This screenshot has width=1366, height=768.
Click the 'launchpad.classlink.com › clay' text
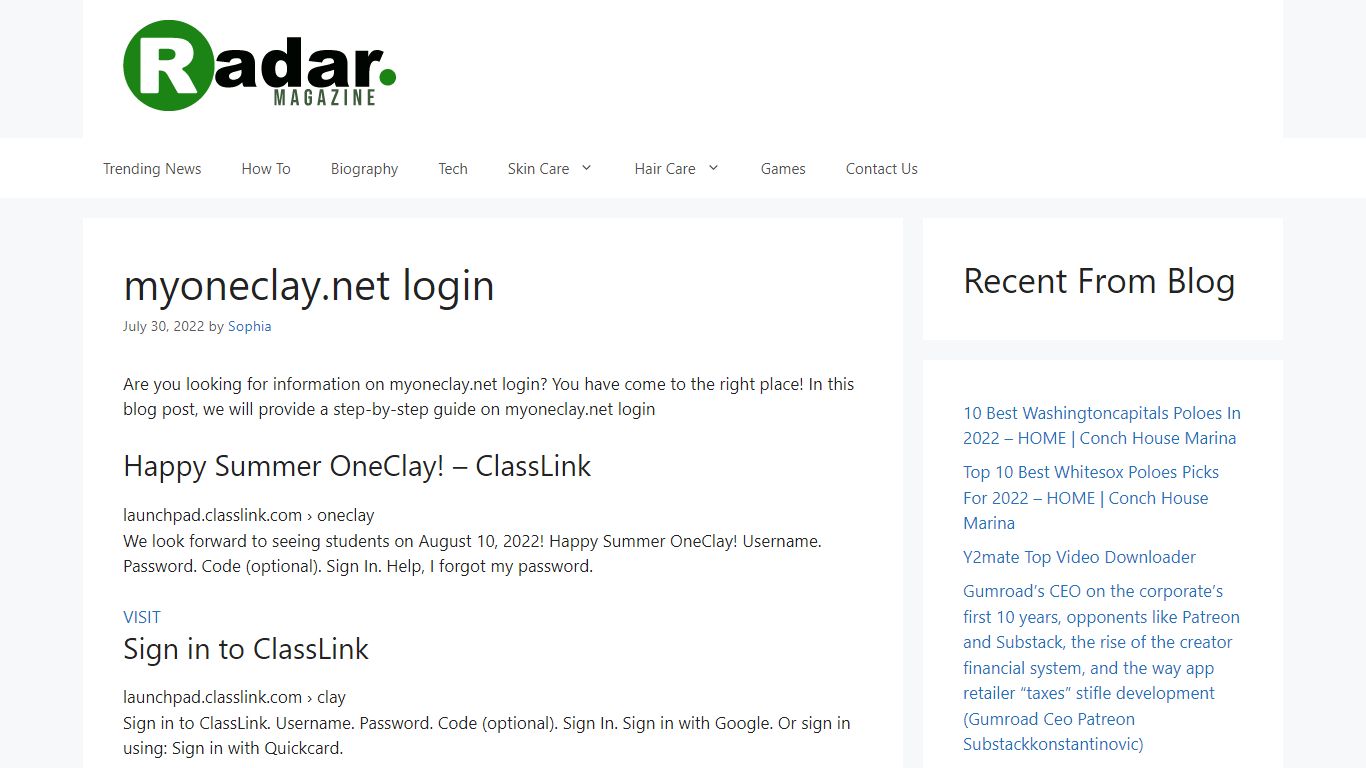coord(235,697)
